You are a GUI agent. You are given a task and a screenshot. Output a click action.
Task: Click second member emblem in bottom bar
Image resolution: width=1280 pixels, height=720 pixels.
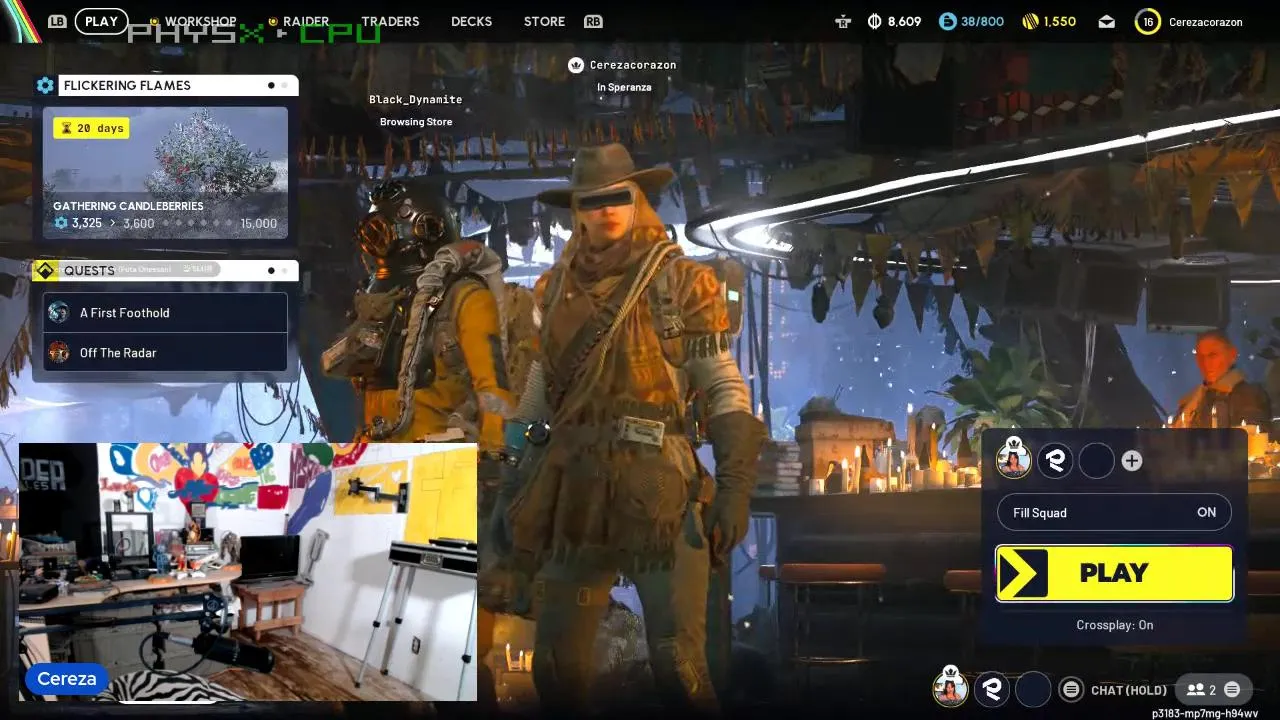coord(992,688)
